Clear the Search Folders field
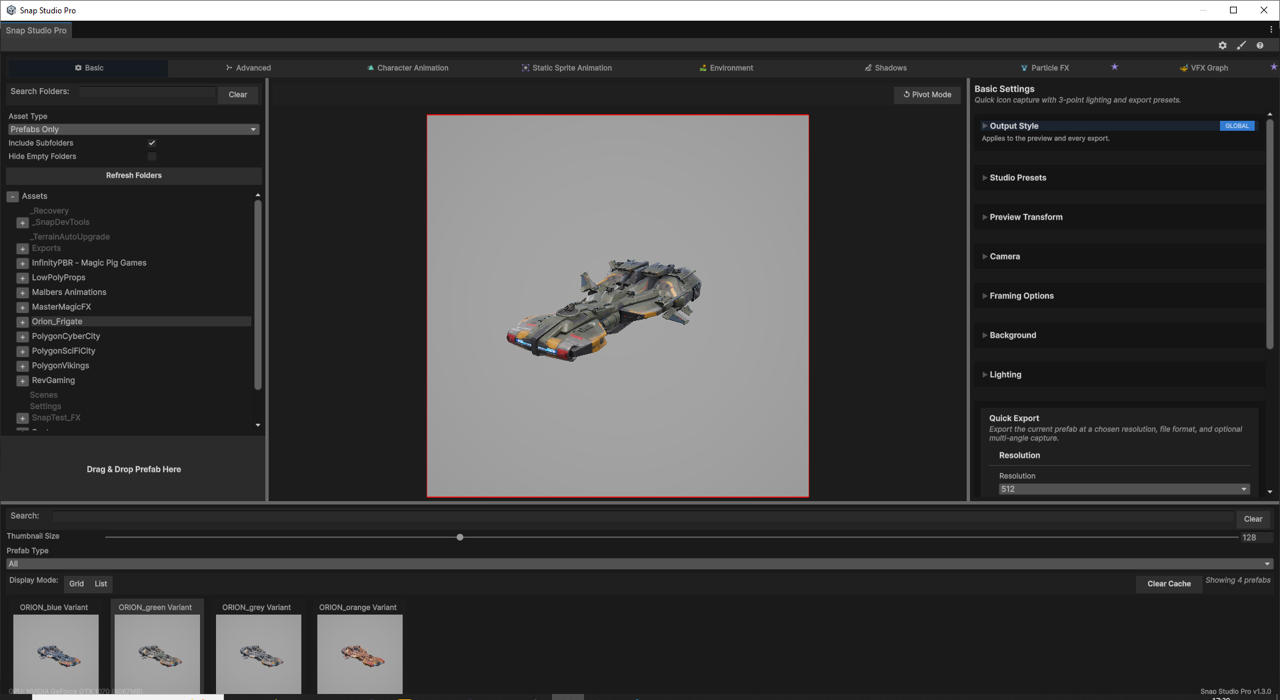Viewport: 1280px width, 700px height. click(x=237, y=95)
